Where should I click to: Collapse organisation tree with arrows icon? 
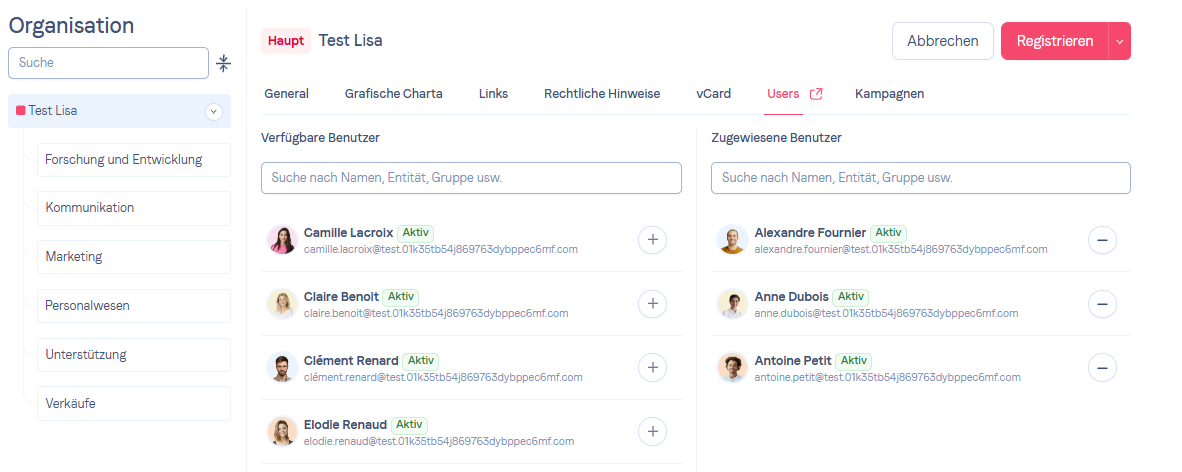click(223, 63)
